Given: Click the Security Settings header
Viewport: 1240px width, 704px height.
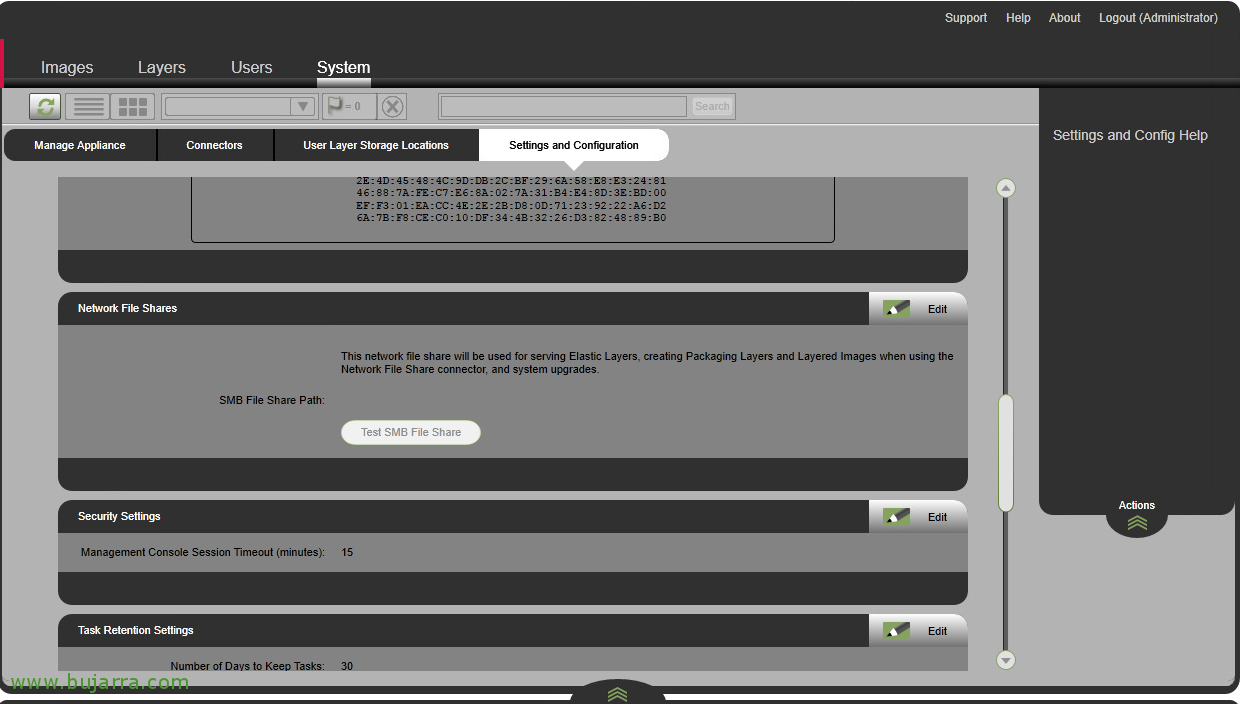Looking at the screenshot, I should [x=119, y=516].
